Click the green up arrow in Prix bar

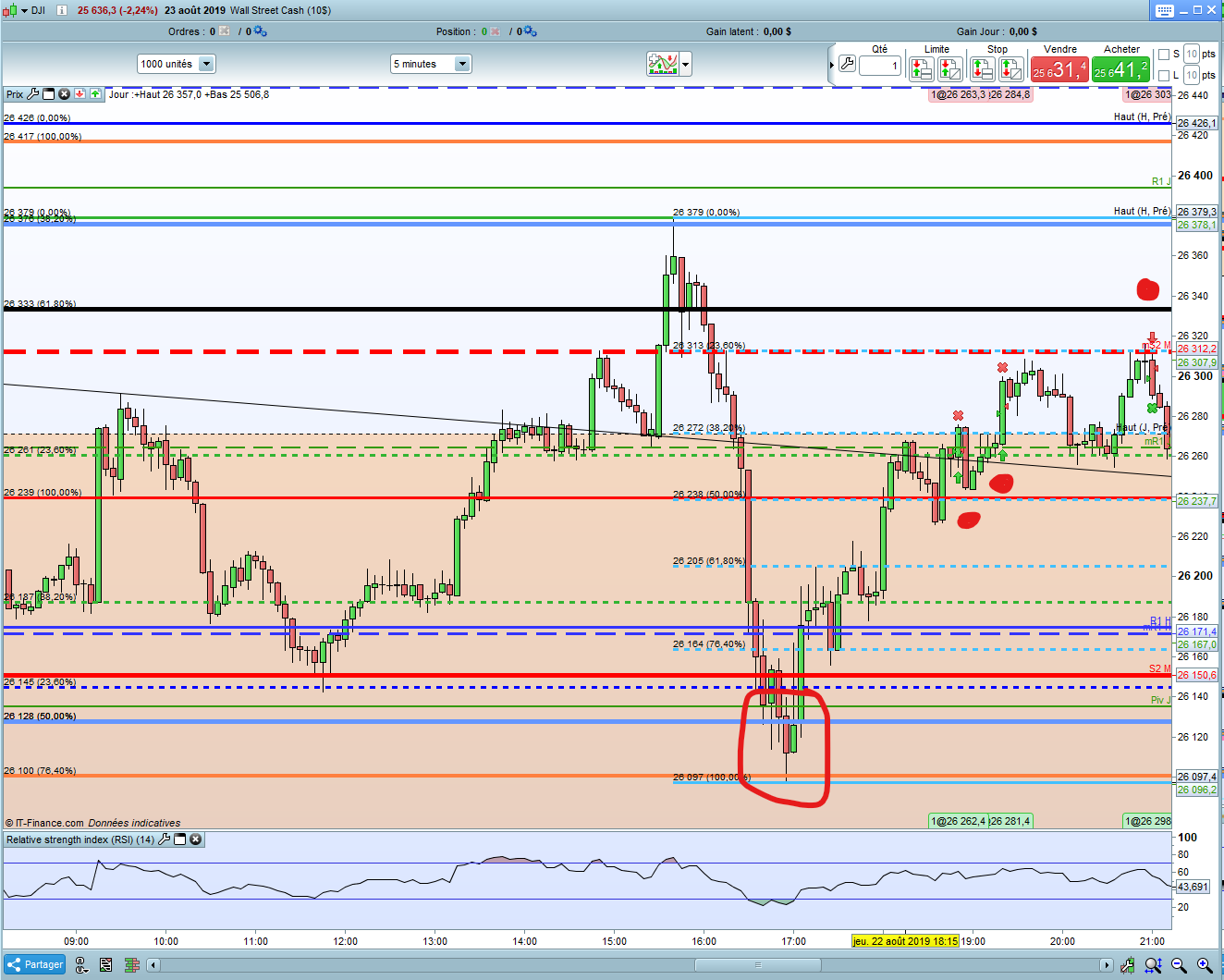click(x=95, y=94)
